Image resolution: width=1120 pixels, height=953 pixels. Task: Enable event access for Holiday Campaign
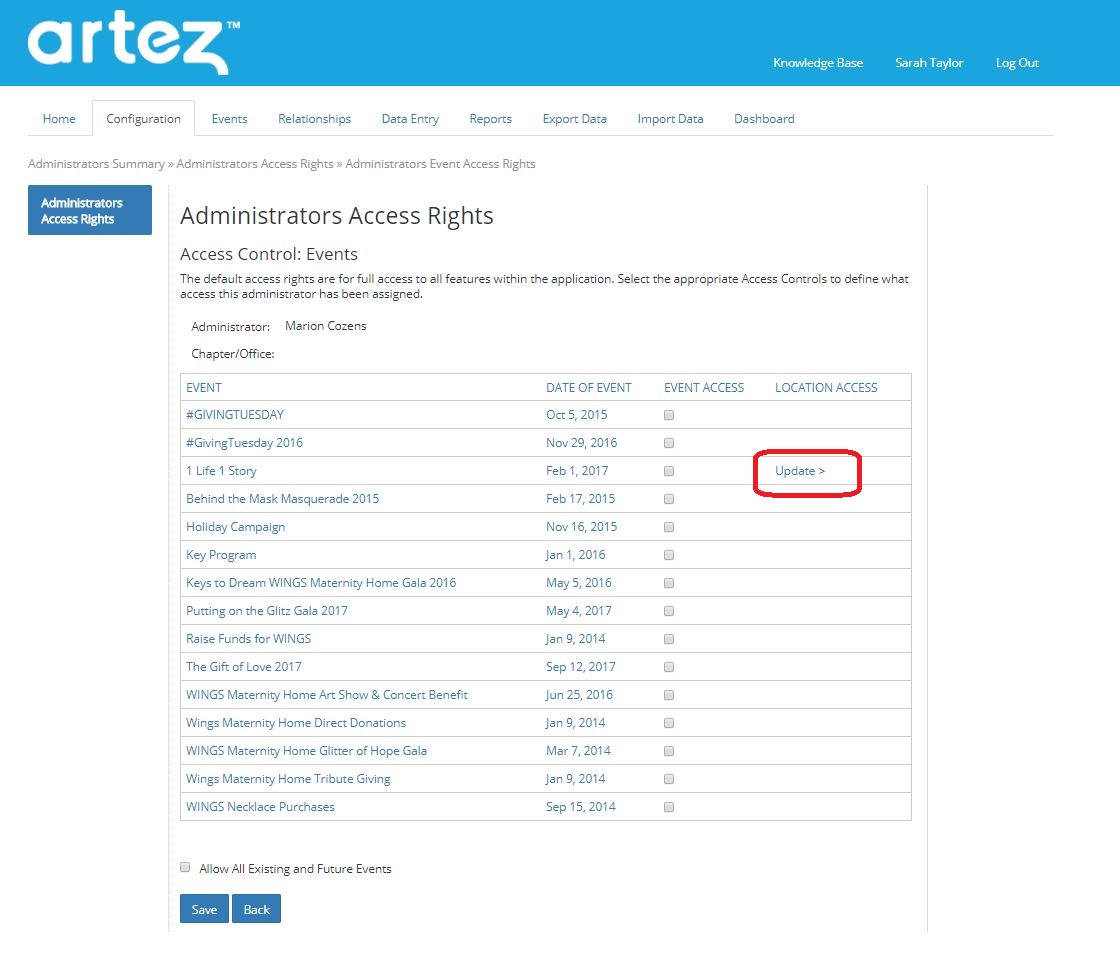[x=669, y=527]
